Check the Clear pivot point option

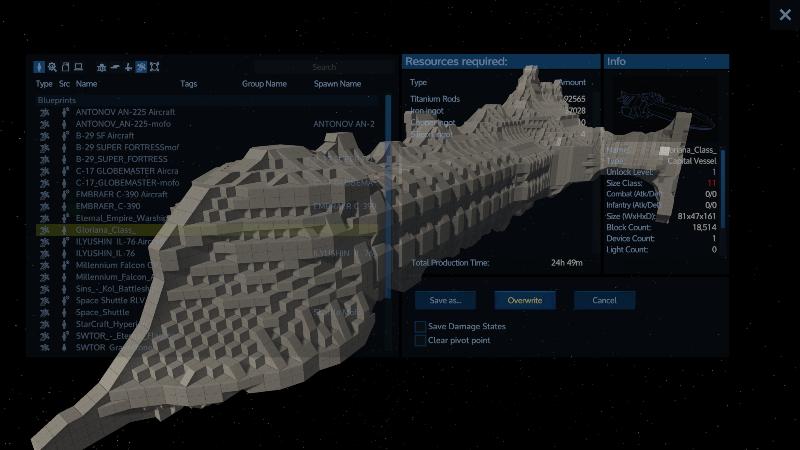click(x=420, y=340)
